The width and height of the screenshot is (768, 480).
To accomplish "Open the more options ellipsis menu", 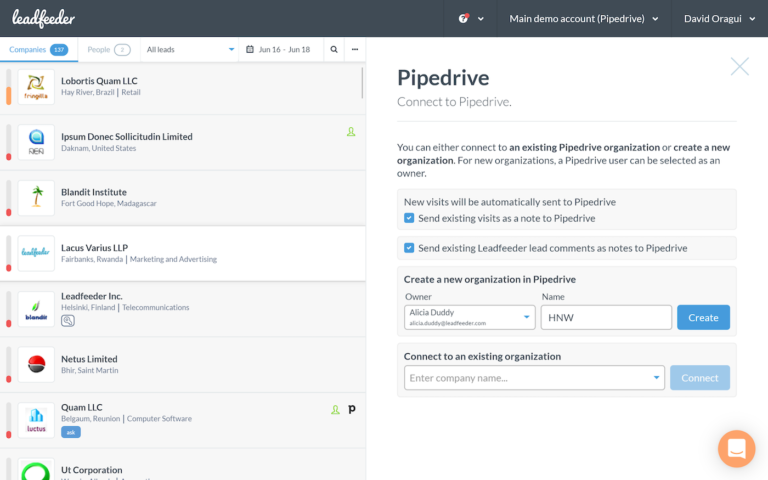I will [x=355, y=49].
